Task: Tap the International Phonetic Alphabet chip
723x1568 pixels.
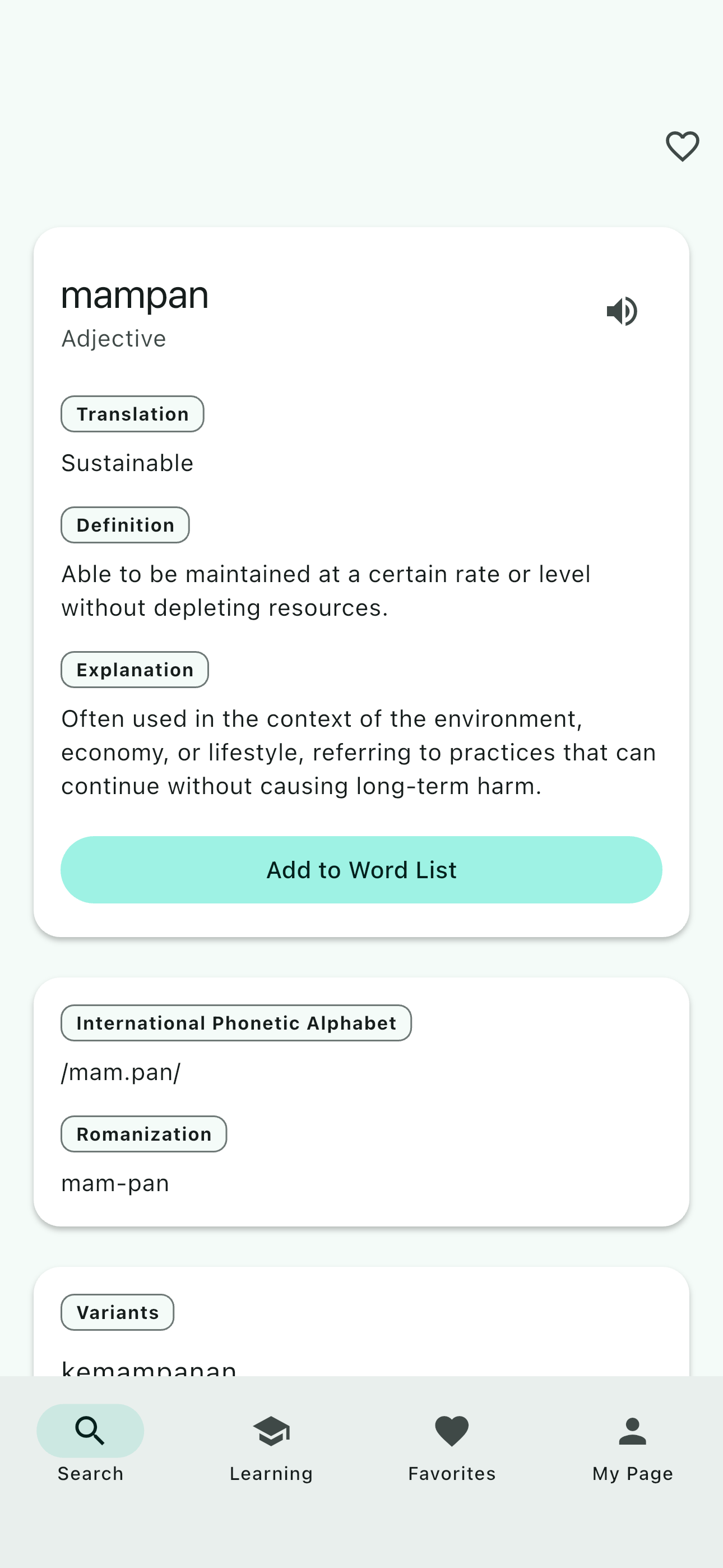Action: (236, 1022)
